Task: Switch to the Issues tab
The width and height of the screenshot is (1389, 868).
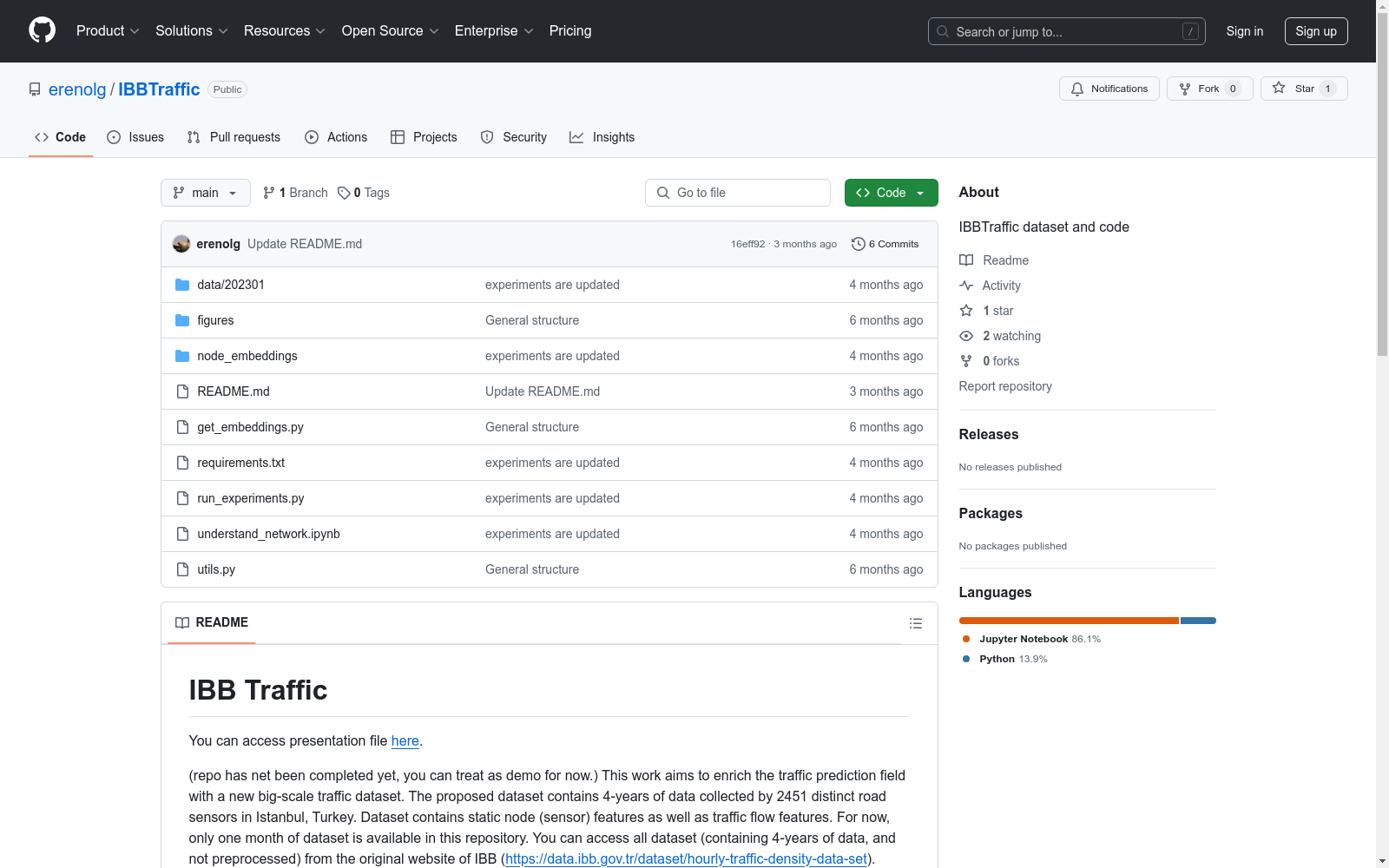Action: (135, 137)
